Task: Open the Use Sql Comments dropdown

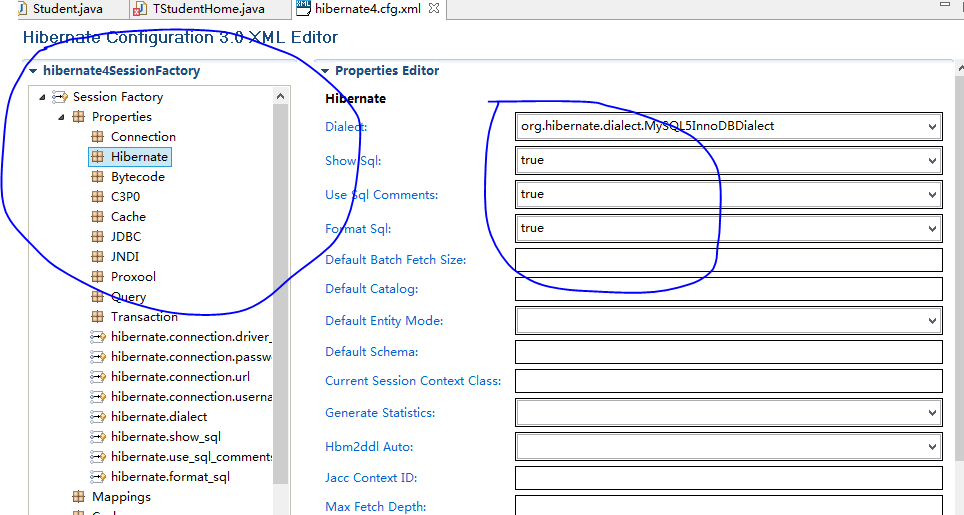Action: pyautogui.click(x=932, y=194)
